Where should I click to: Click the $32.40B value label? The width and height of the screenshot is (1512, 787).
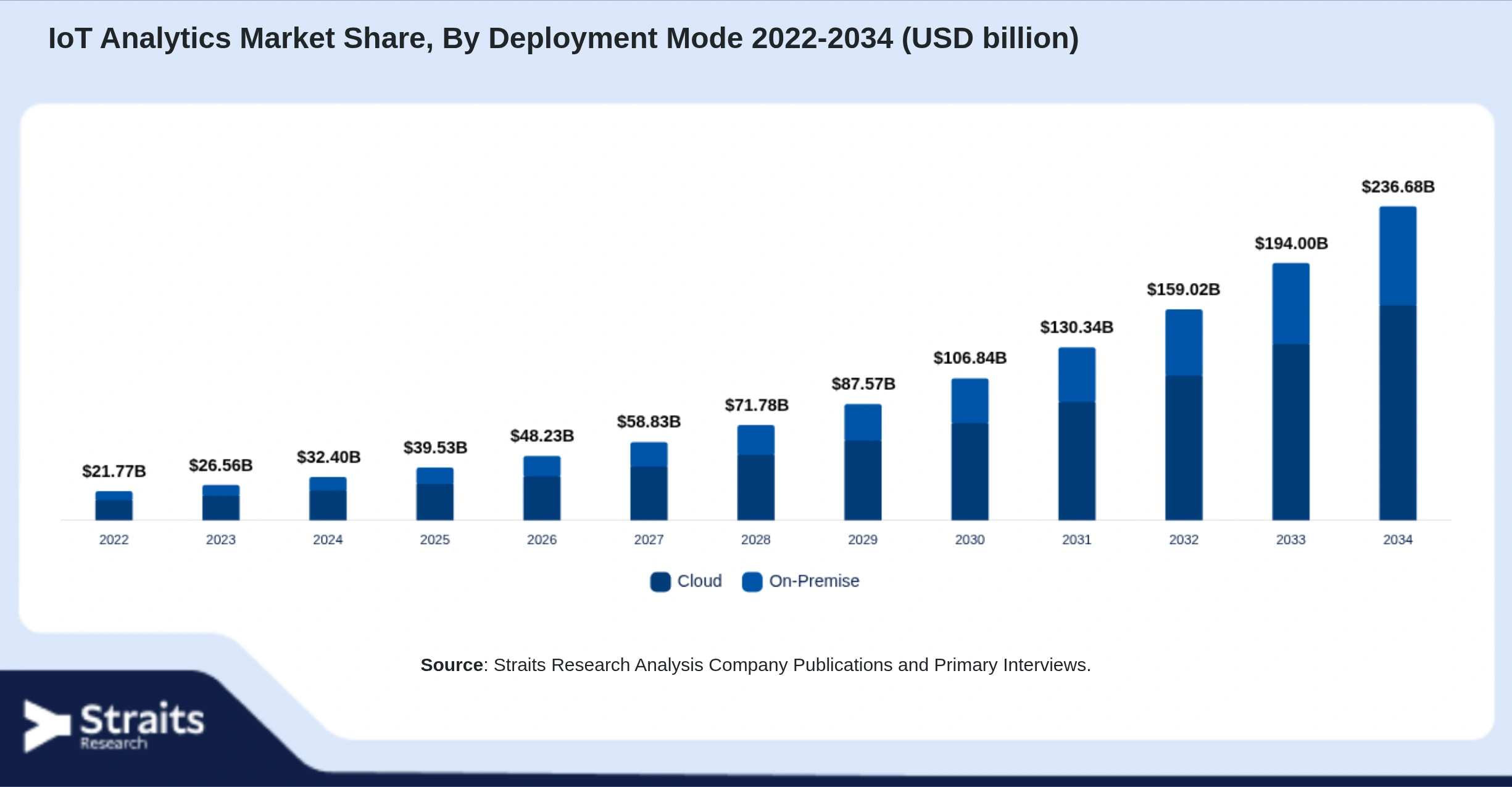[x=328, y=458]
